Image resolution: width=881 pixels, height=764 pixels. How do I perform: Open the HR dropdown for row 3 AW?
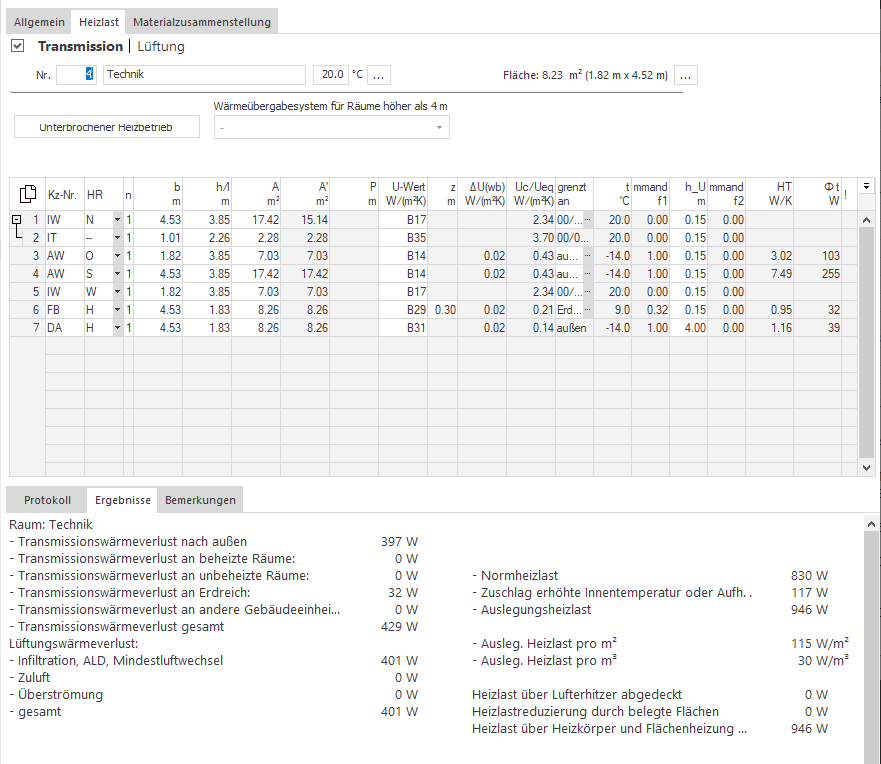pos(117,256)
